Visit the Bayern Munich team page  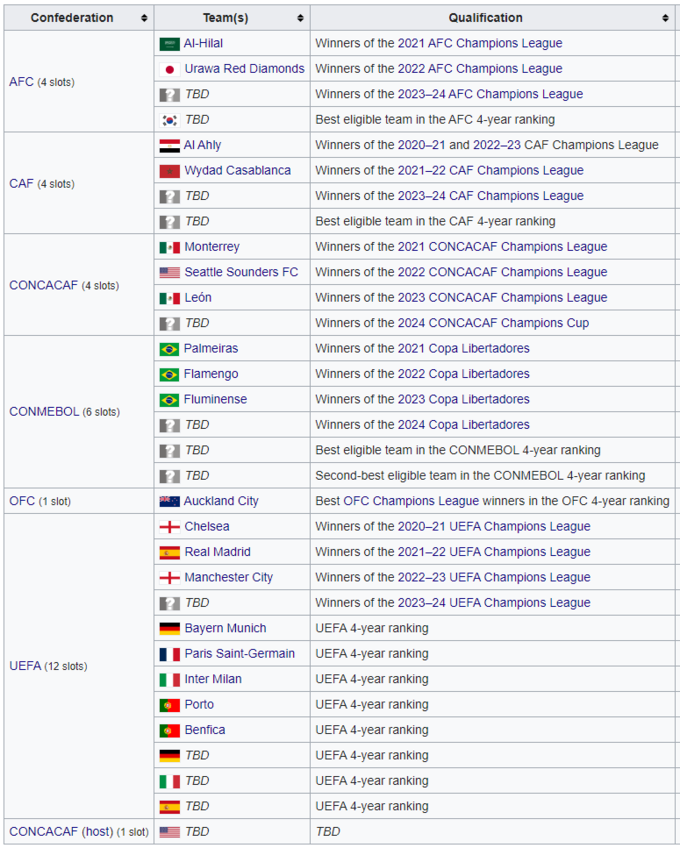225,628
